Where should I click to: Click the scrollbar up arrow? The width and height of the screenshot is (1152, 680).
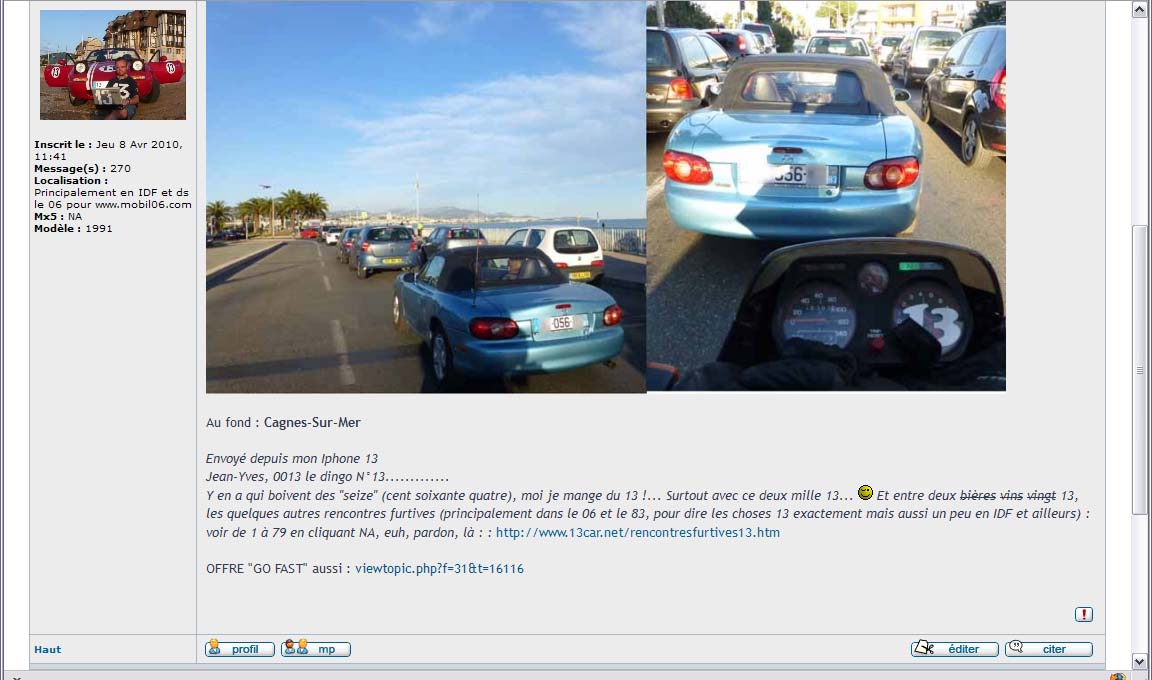(x=1140, y=10)
